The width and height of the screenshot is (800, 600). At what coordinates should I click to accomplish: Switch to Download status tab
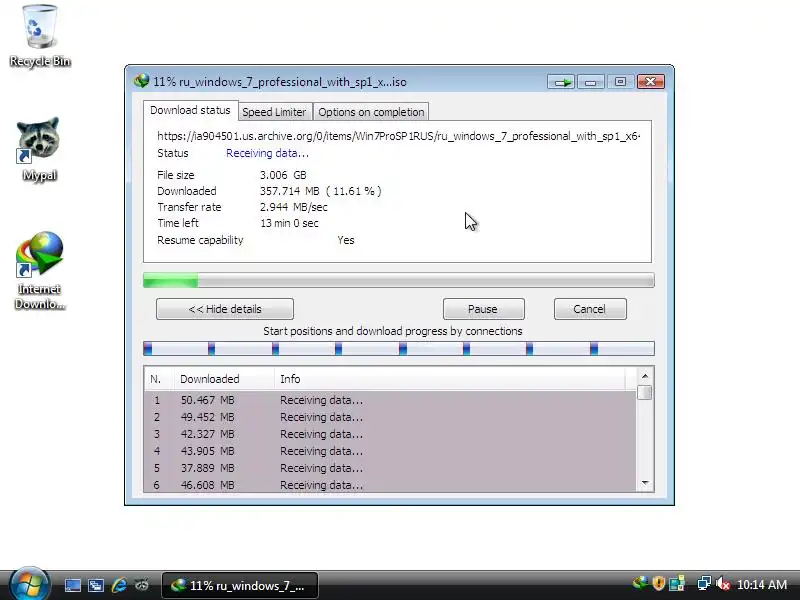point(190,110)
